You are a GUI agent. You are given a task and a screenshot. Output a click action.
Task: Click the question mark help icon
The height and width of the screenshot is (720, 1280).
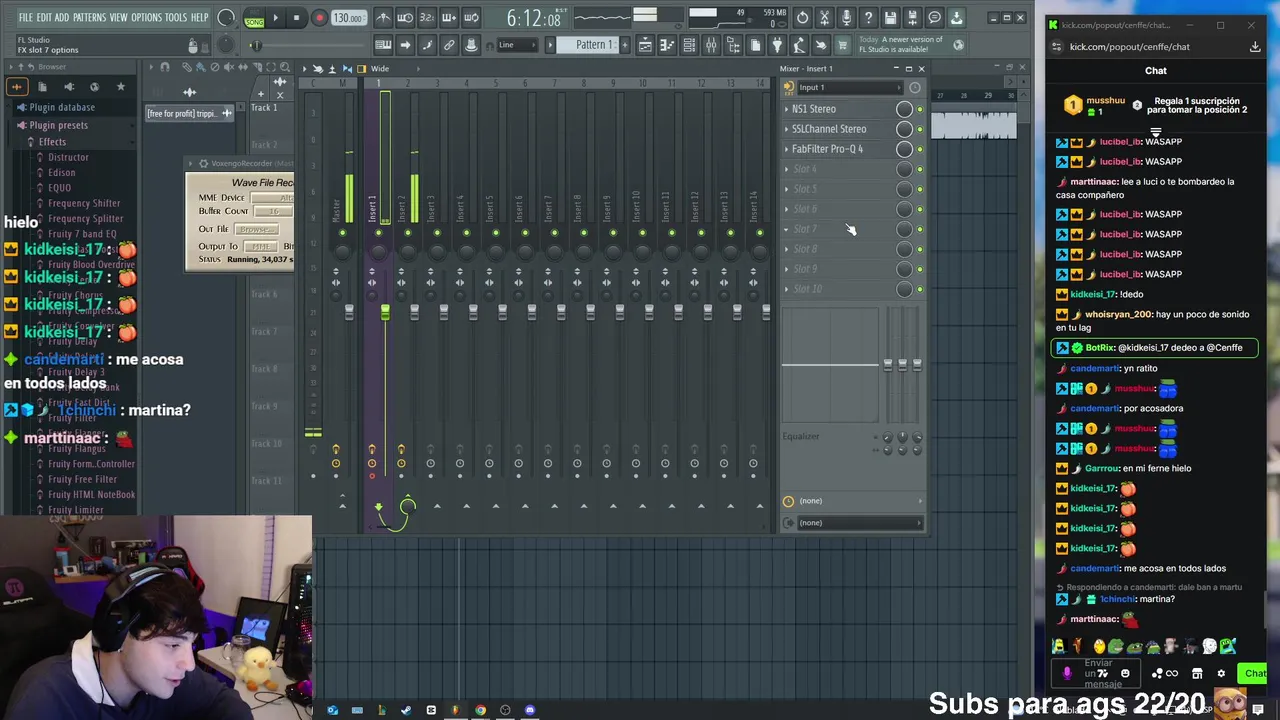coord(868,18)
